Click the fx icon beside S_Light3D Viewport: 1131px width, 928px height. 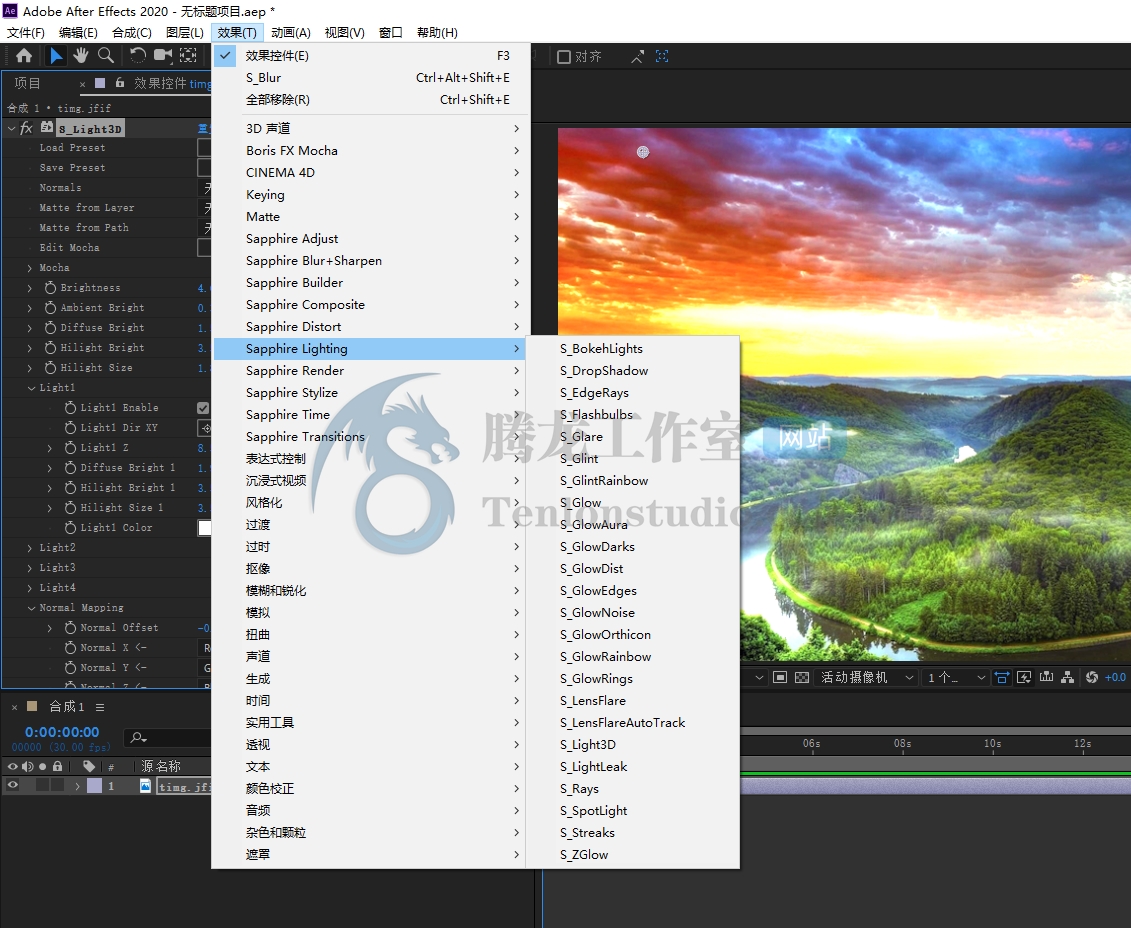point(27,128)
